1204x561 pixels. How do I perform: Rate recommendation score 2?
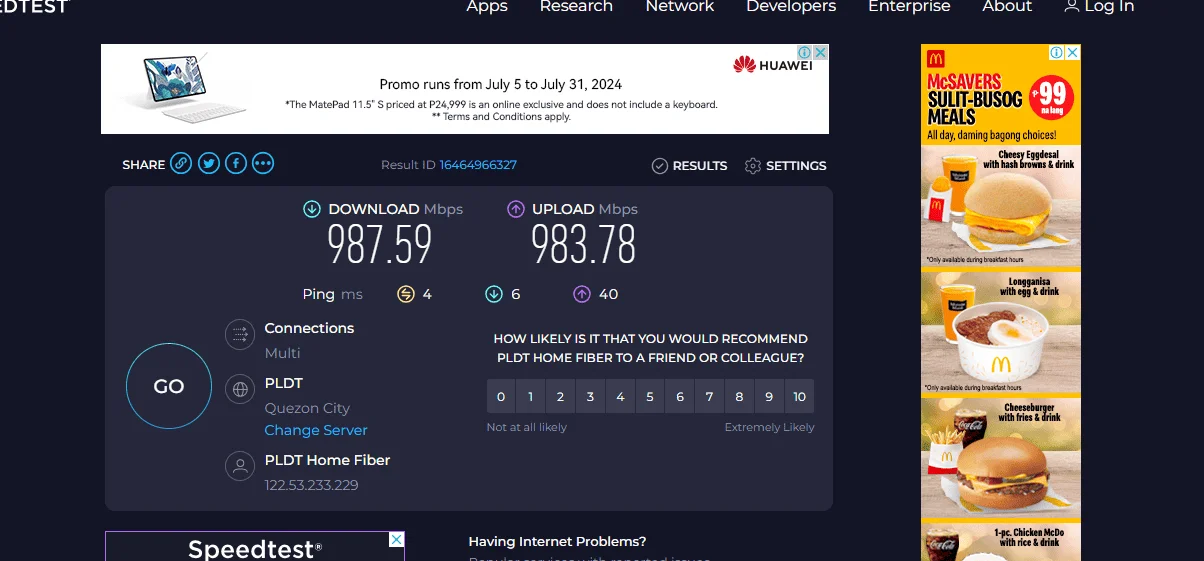click(561, 397)
